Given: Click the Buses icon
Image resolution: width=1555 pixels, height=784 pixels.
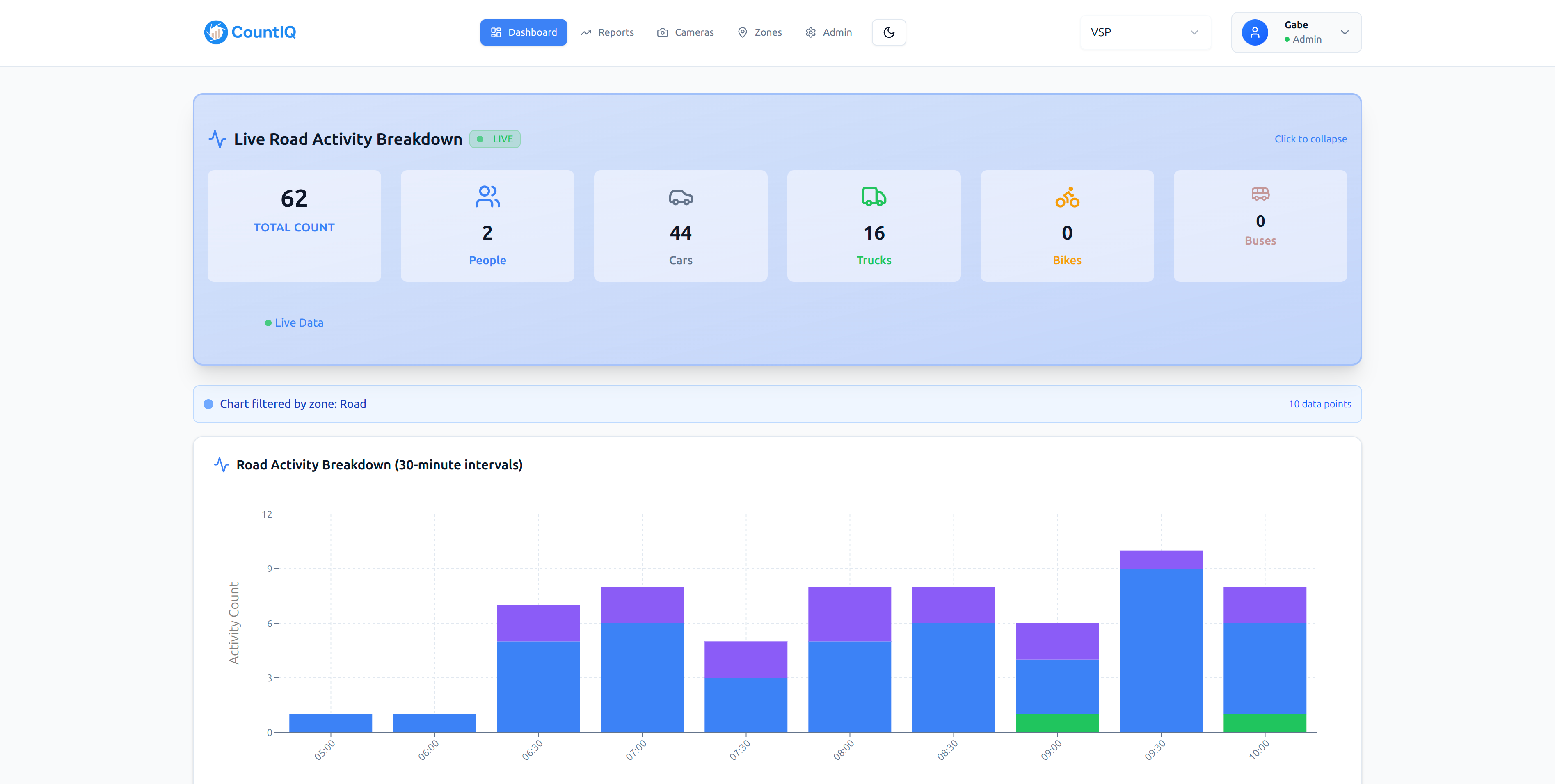Looking at the screenshot, I should pyautogui.click(x=1260, y=194).
